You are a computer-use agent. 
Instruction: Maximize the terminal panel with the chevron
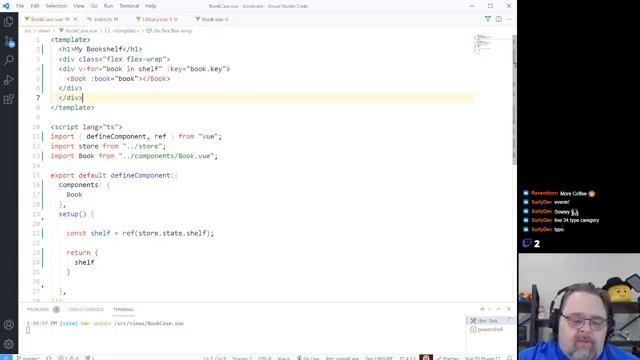tap(498, 309)
